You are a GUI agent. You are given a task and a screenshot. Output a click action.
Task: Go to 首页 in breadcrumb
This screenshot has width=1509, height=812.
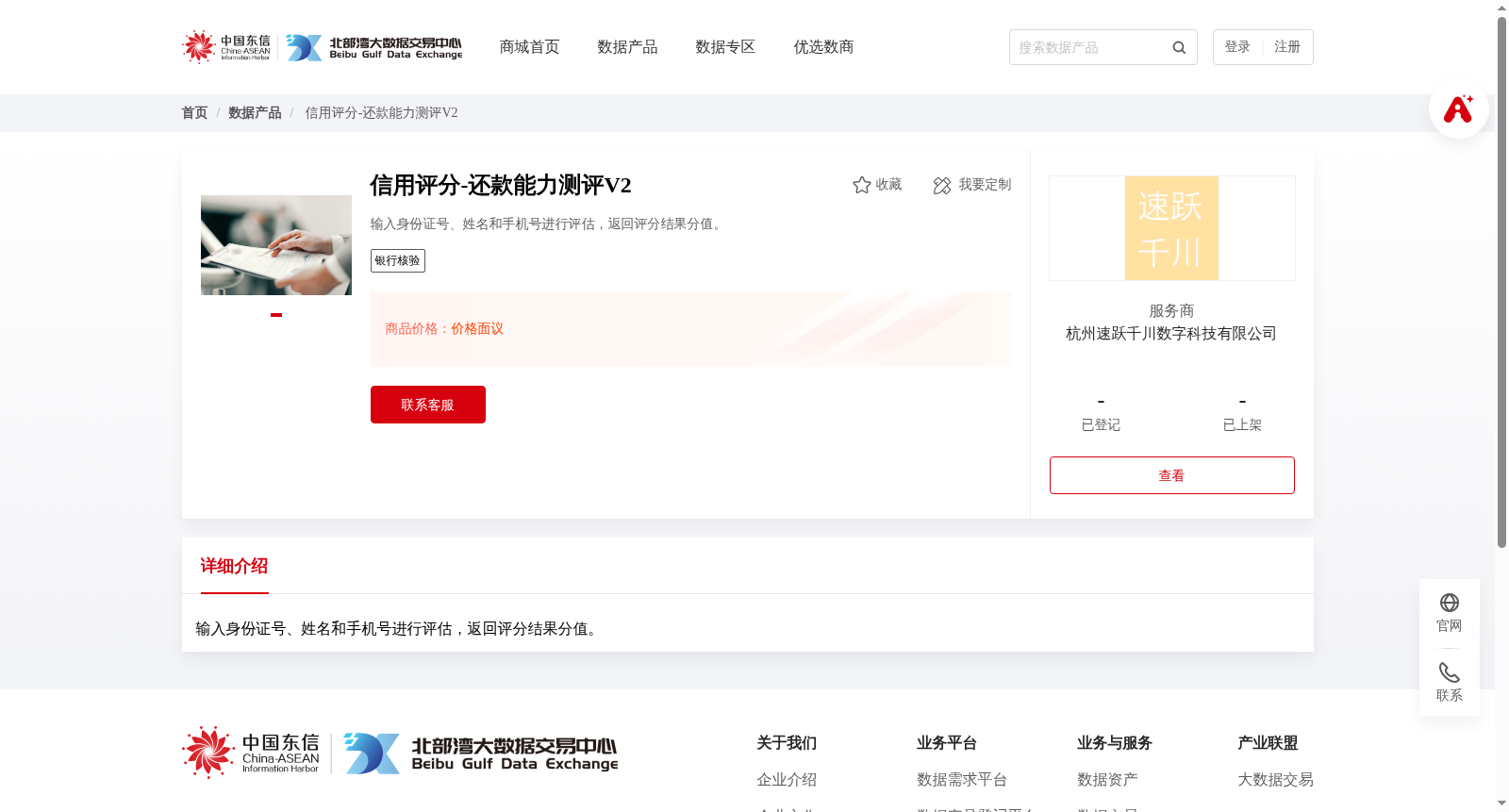coord(194,113)
